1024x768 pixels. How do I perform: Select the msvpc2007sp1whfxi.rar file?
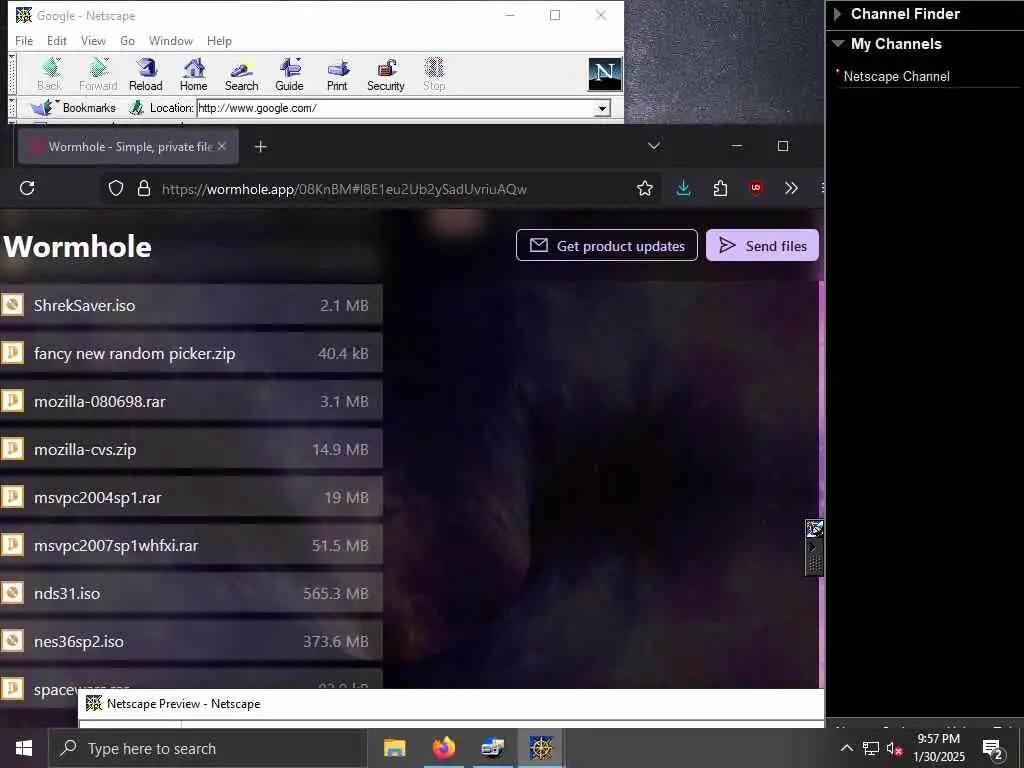(191, 545)
